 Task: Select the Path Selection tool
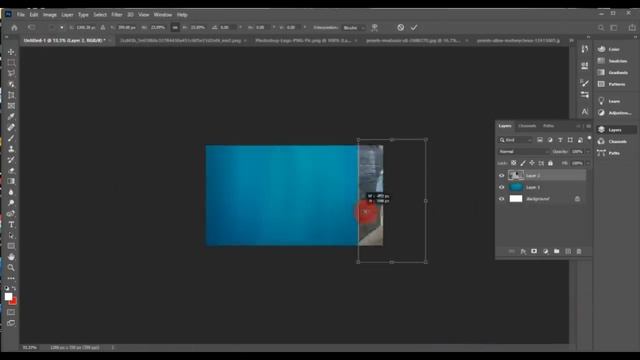(x=11, y=236)
